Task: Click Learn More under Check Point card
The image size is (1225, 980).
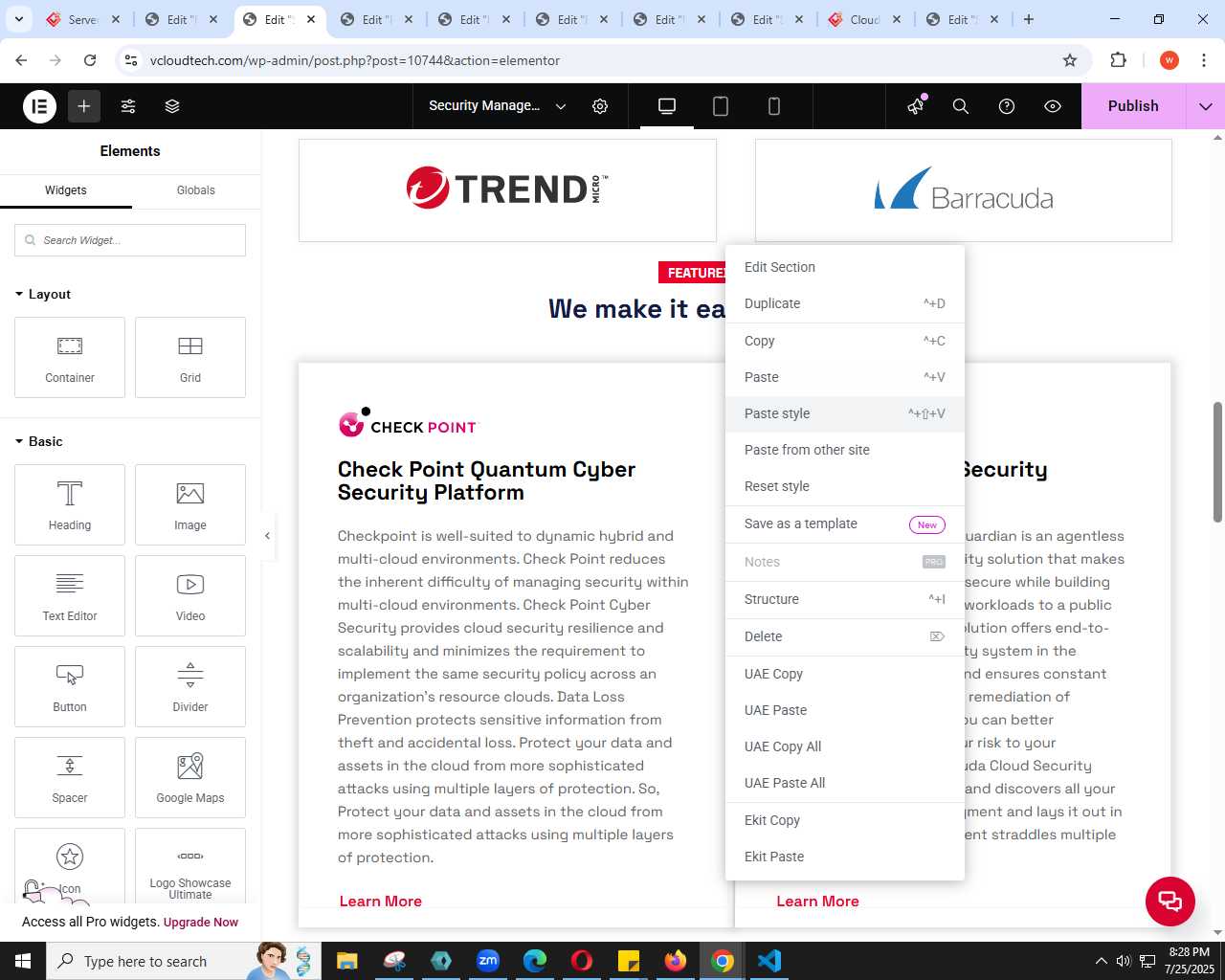Action: point(381,902)
